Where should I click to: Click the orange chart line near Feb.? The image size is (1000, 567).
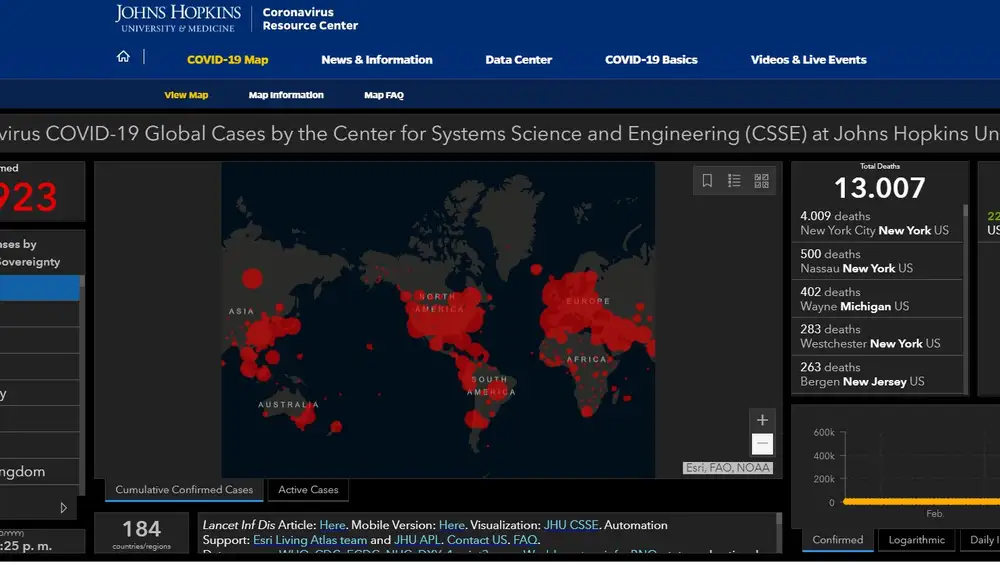coord(921,502)
